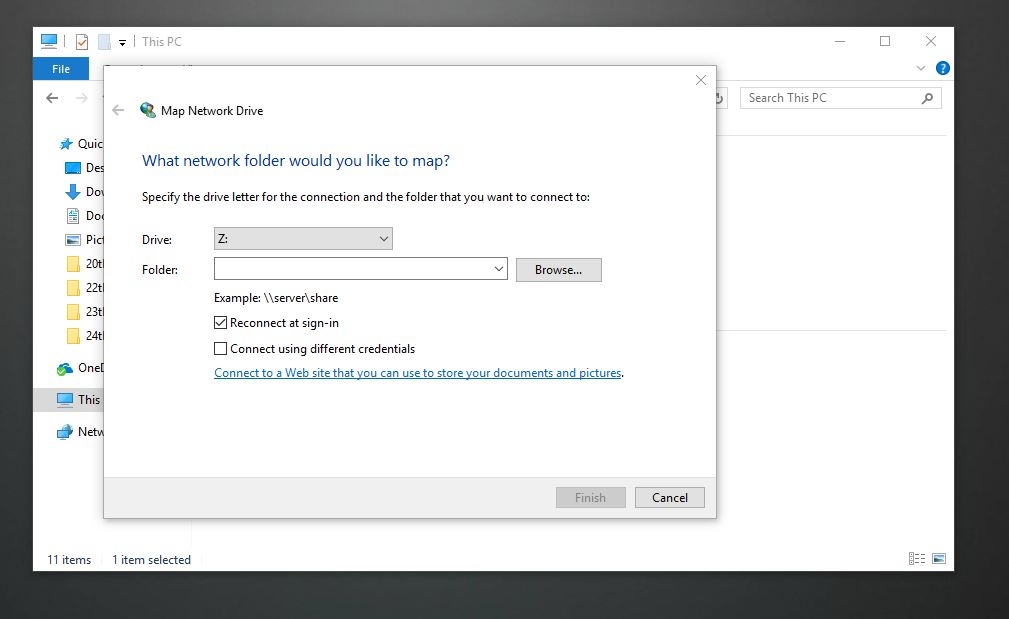This screenshot has height=619, width=1009.
Task: Click the Browse... button
Action: point(559,270)
